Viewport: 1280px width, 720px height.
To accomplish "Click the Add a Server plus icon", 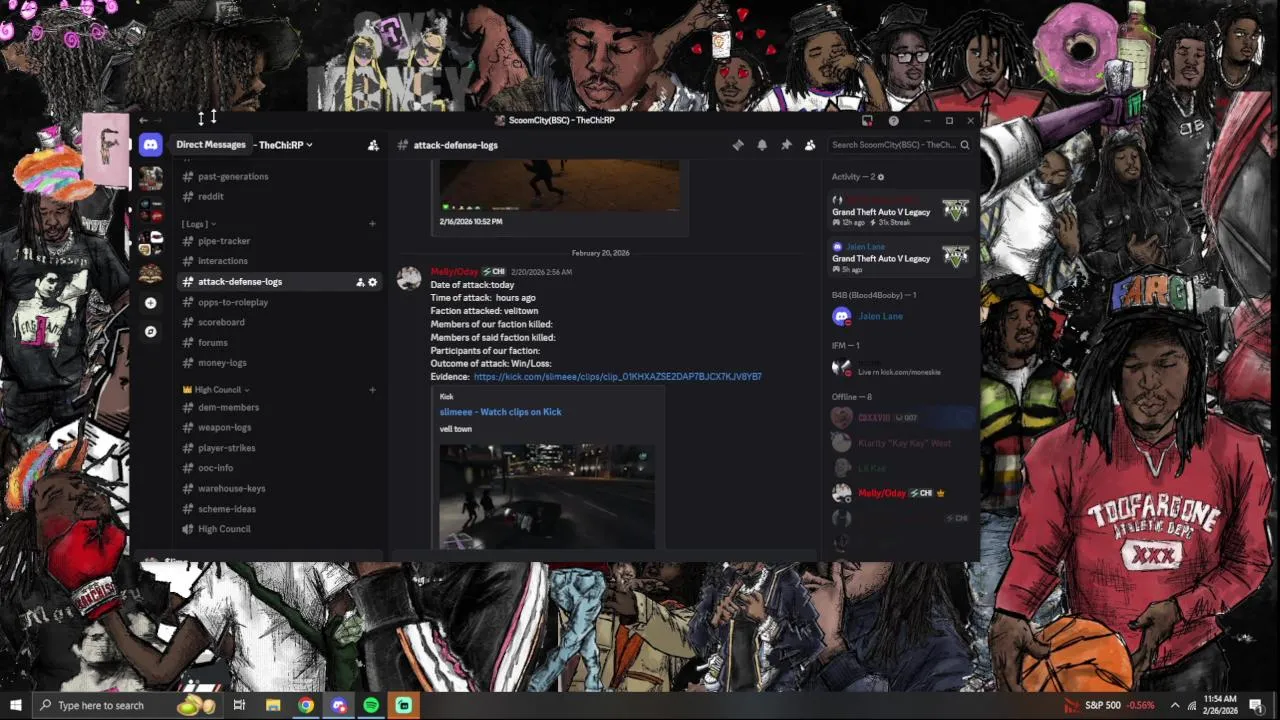I will pos(150,303).
